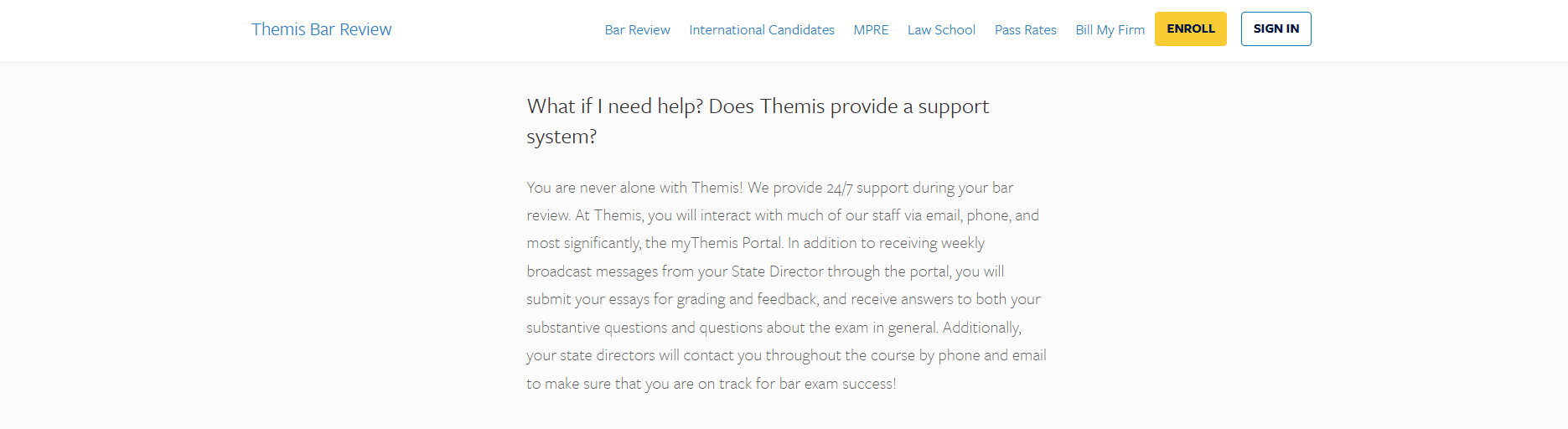1568x429 pixels.
Task: Click the SIGN IN button
Action: 1276,29
